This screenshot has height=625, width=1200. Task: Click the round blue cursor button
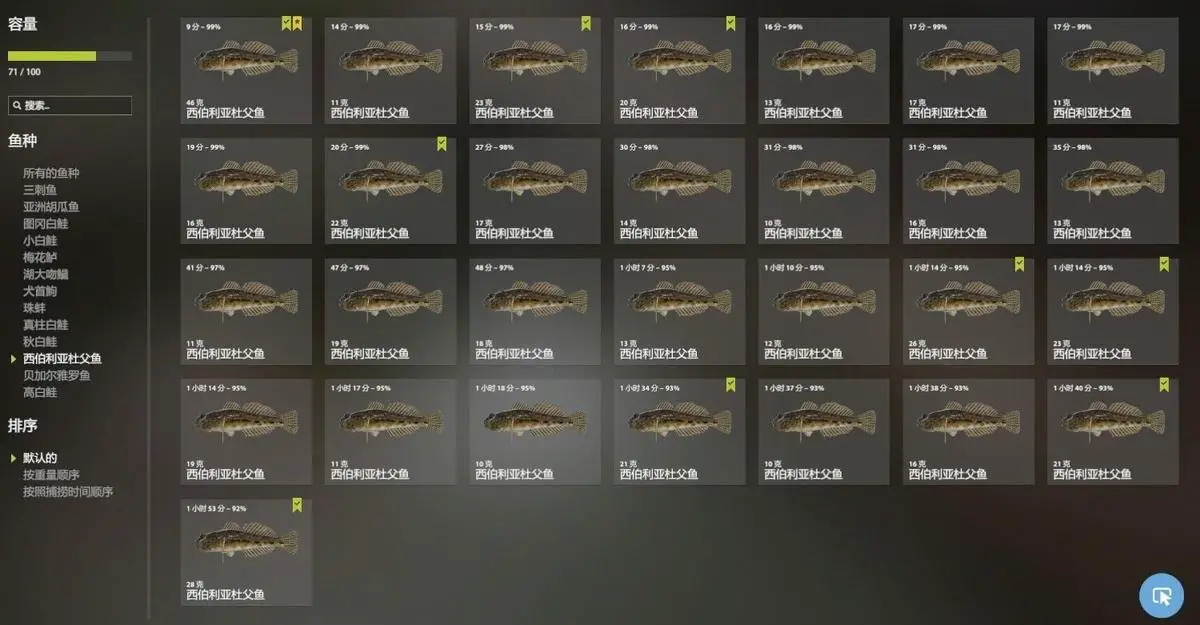click(1161, 596)
